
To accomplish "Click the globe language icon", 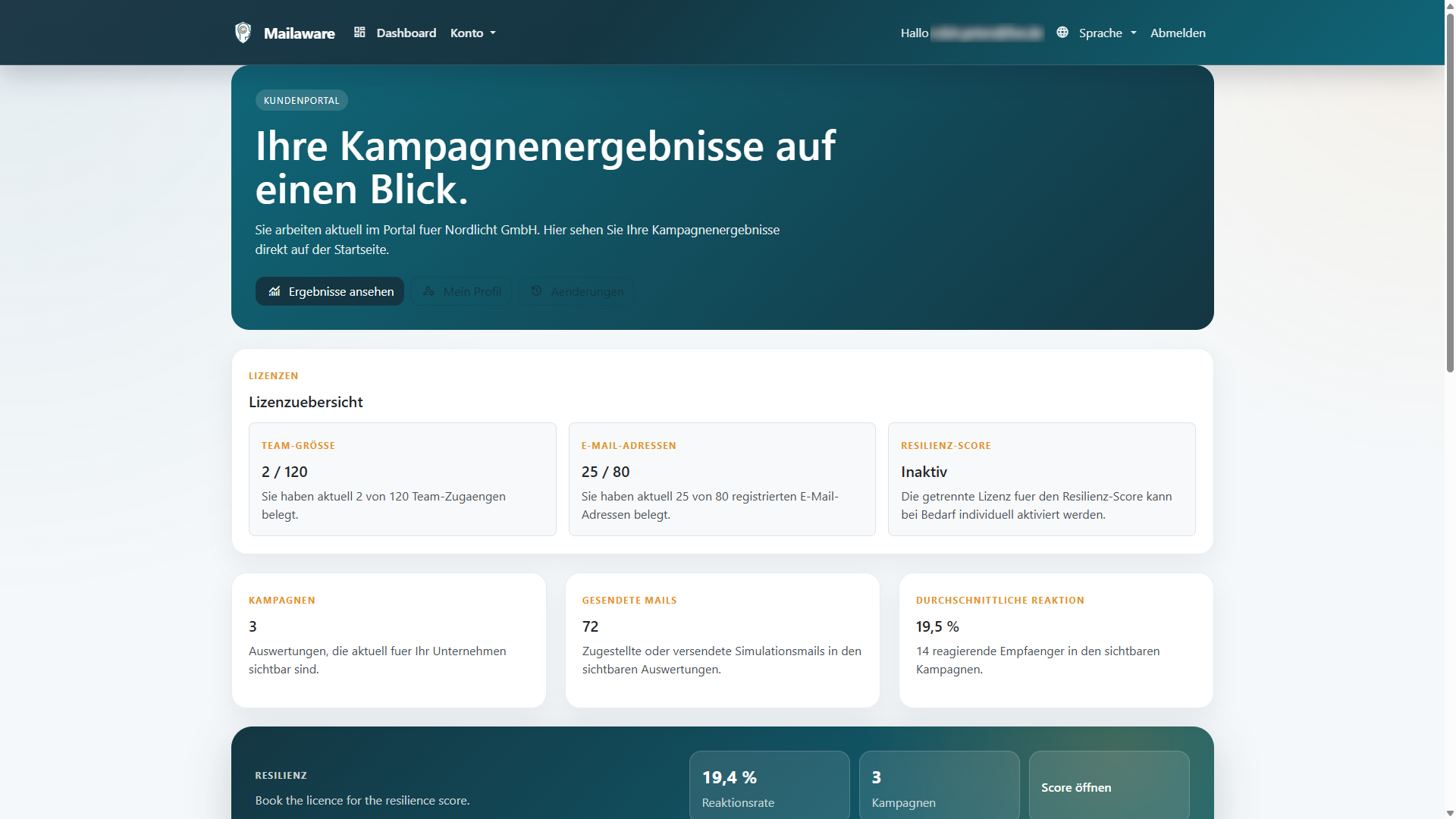I will coord(1062,33).
